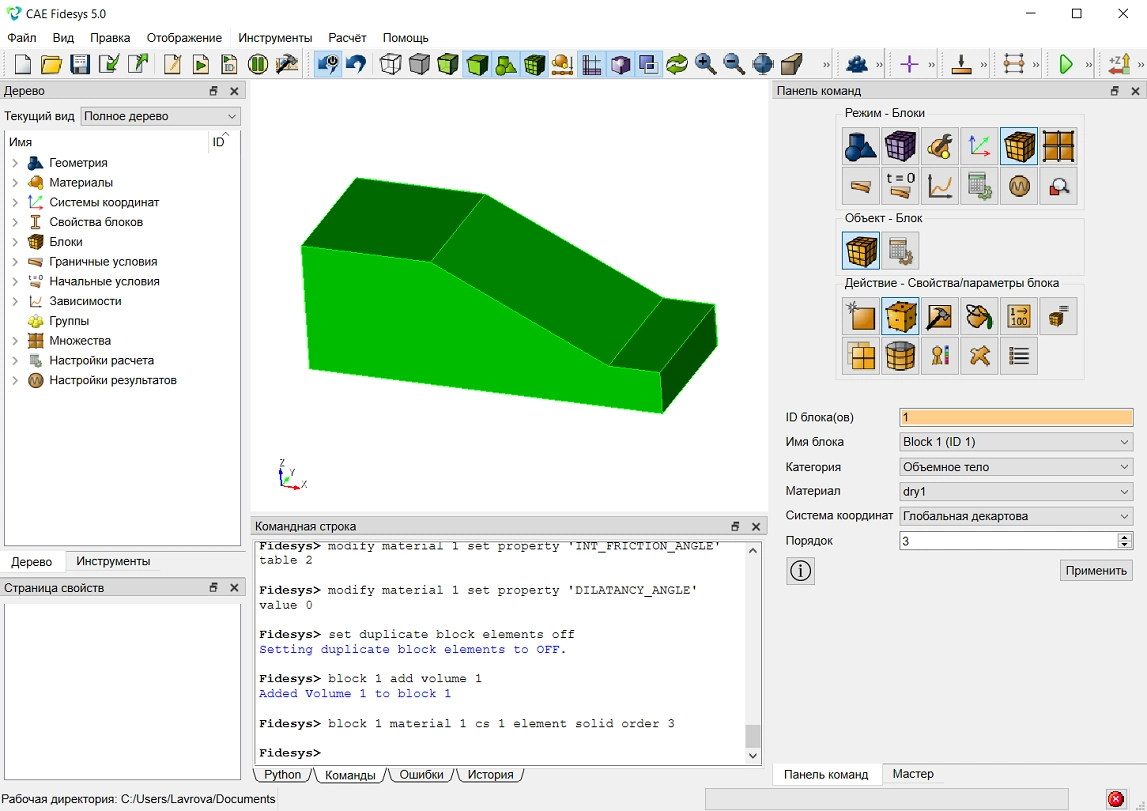Click ID блока(ов) input field
The width and height of the screenshot is (1147, 811).
click(x=1016, y=418)
